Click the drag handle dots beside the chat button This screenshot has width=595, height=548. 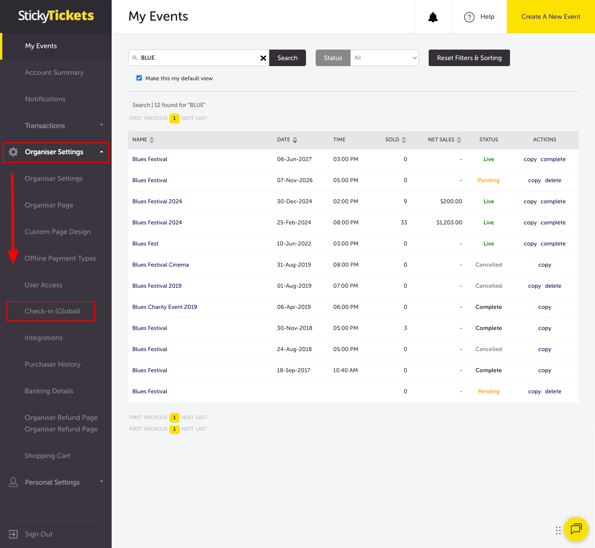(x=558, y=530)
